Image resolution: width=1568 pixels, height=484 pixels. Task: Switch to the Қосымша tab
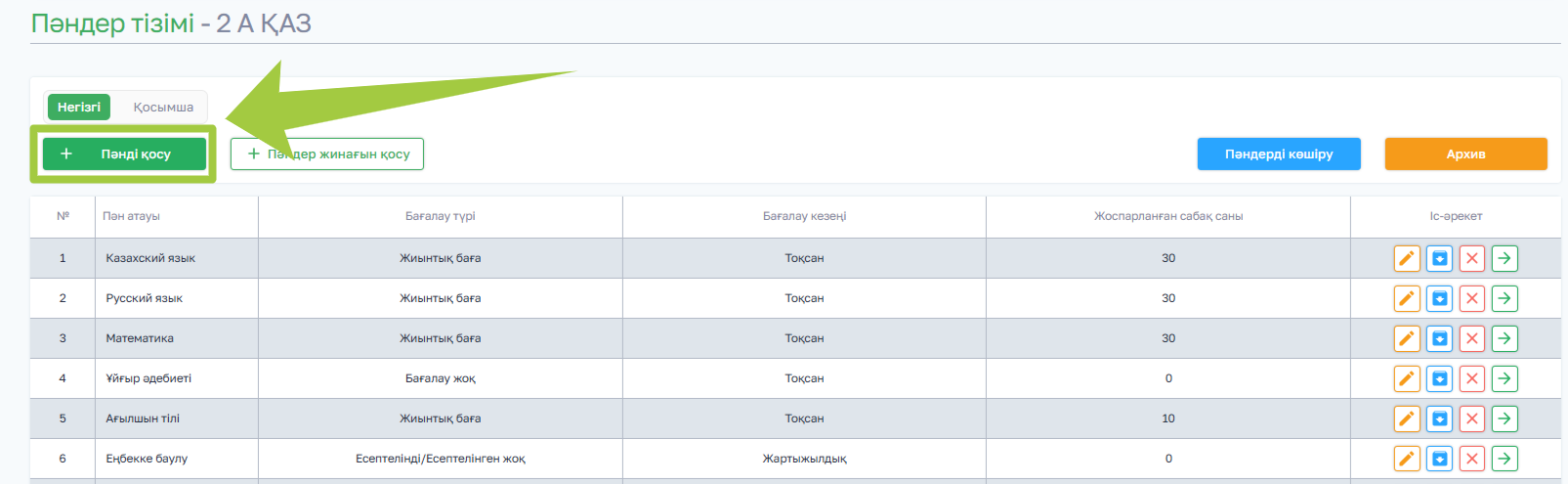pos(163,107)
